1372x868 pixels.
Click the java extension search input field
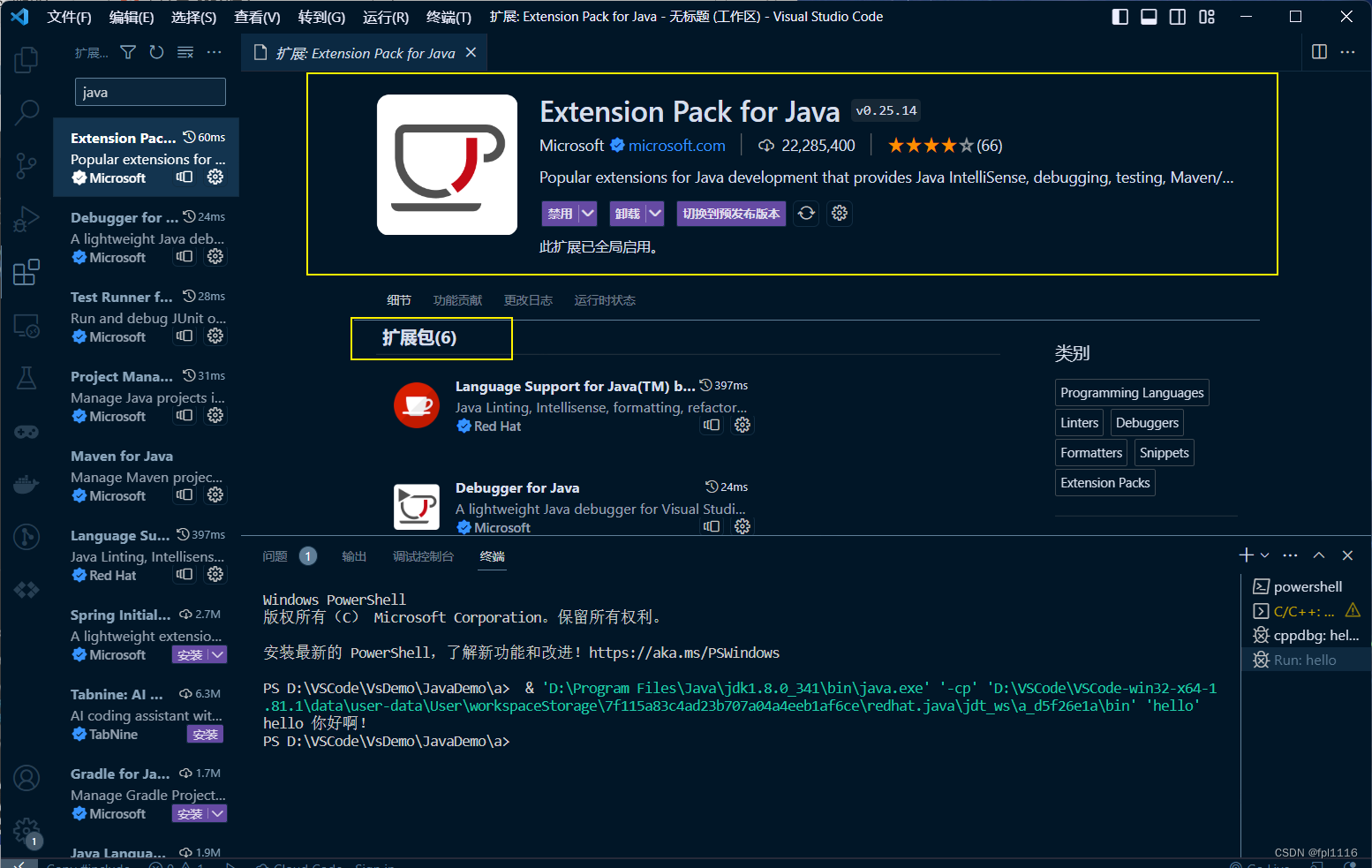[149, 91]
